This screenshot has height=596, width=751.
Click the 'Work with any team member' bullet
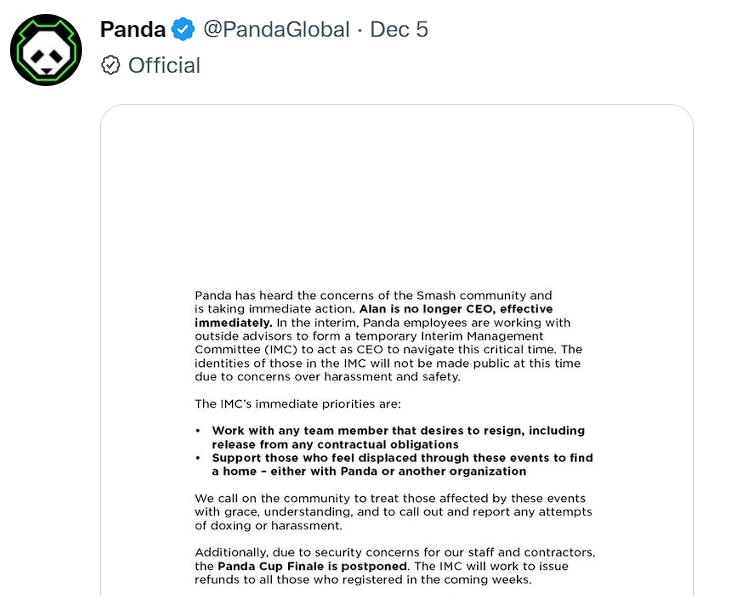(x=398, y=437)
